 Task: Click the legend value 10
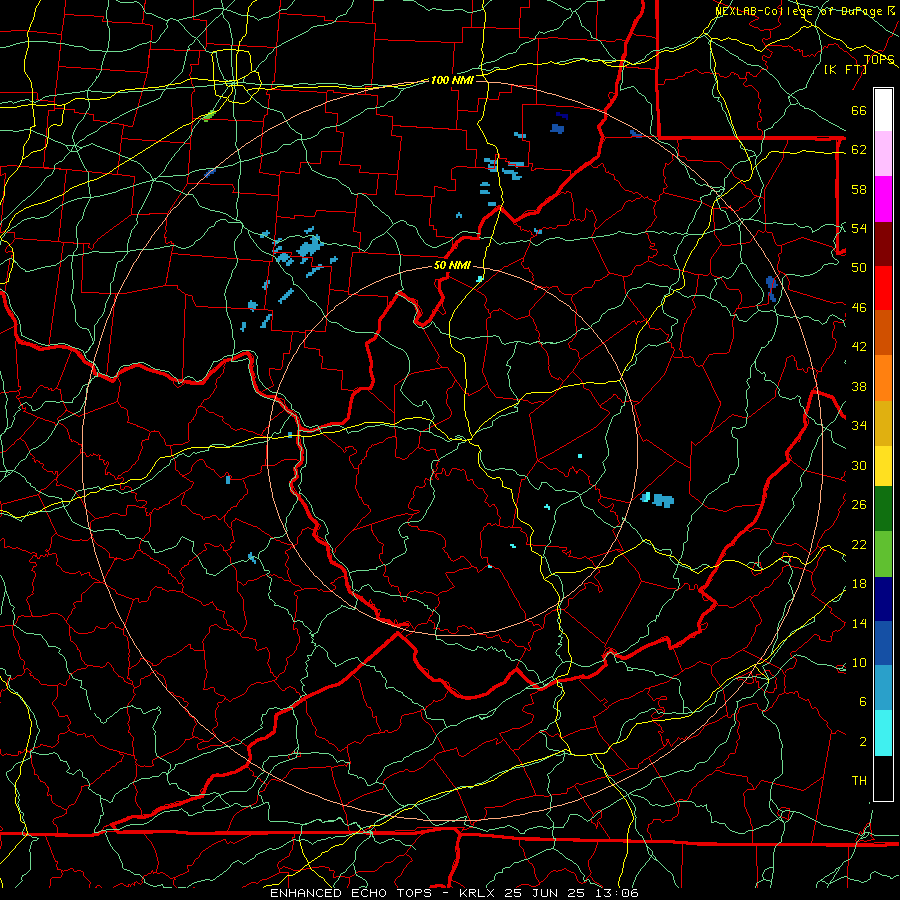pyautogui.click(x=859, y=662)
